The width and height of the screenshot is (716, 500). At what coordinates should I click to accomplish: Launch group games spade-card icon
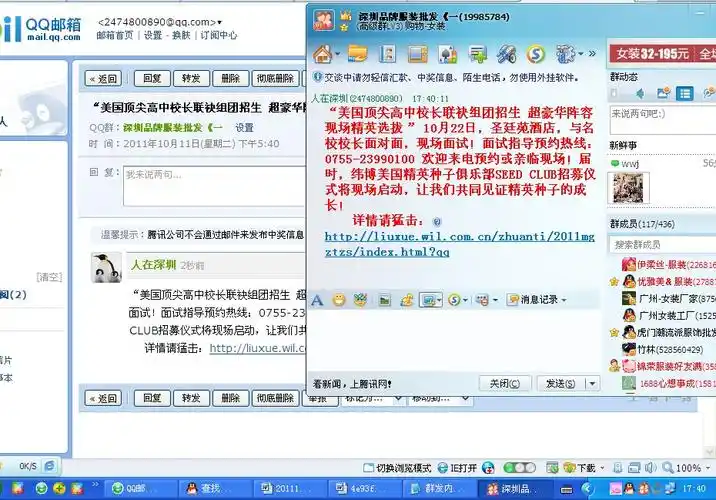447,54
